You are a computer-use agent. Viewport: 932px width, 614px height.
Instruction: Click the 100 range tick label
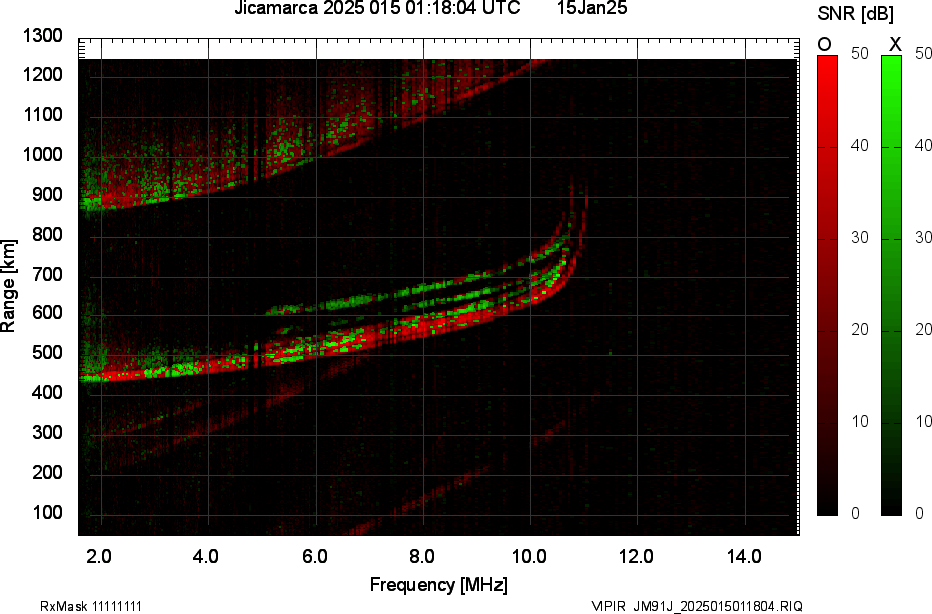point(47,511)
